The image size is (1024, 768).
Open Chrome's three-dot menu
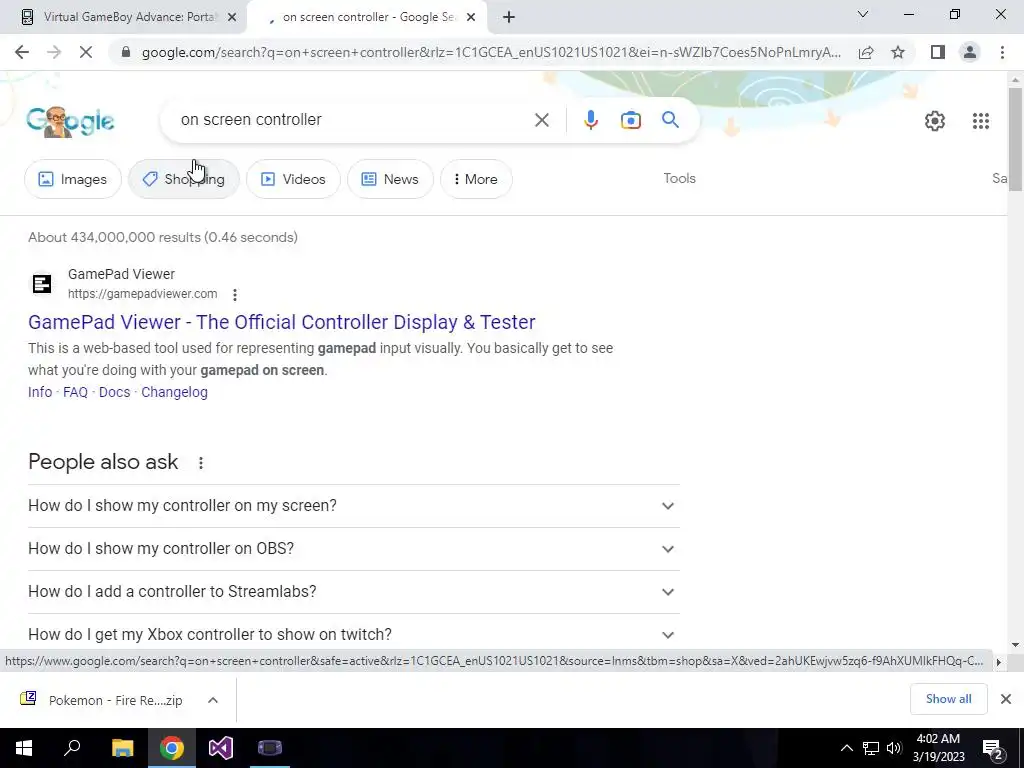click(x=1002, y=52)
